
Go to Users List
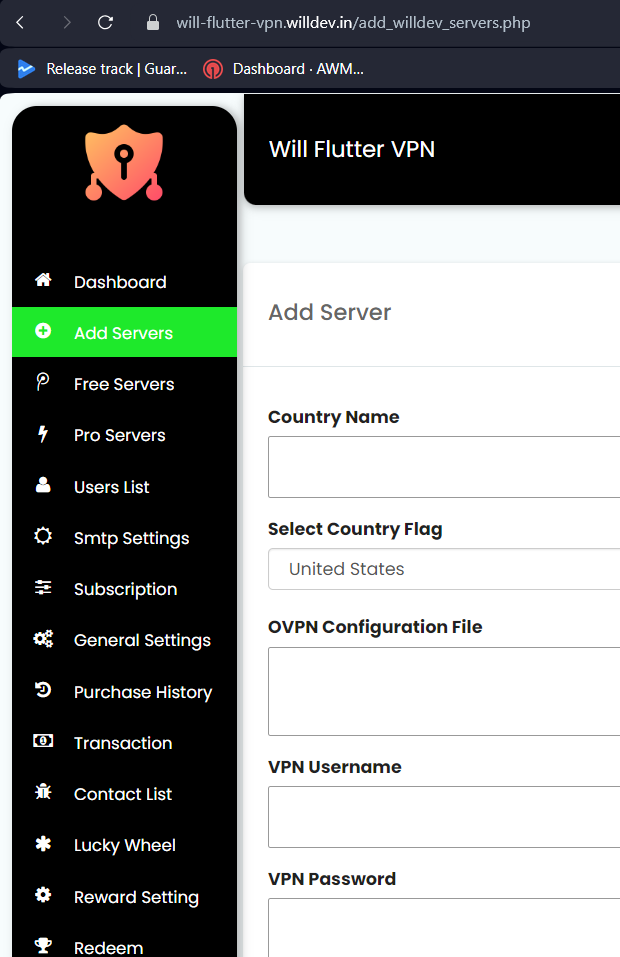click(x=124, y=486)
